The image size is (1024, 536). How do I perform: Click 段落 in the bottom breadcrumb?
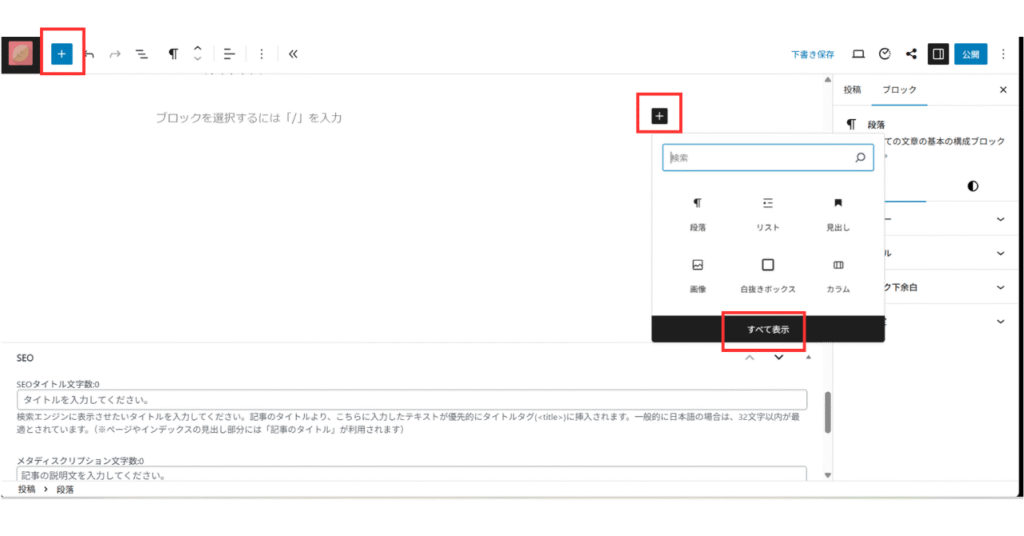[x=65, y=489]
